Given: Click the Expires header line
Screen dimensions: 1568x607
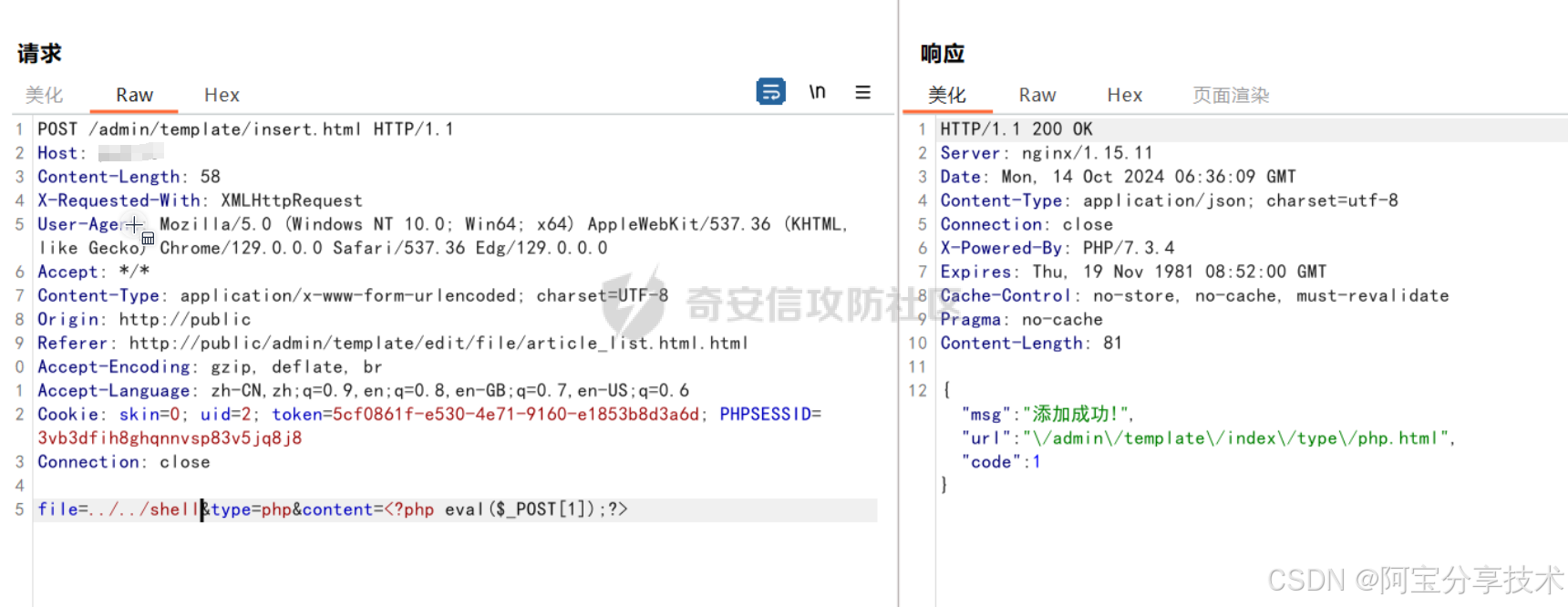Looking at the screenshot, I should 1133,272.
